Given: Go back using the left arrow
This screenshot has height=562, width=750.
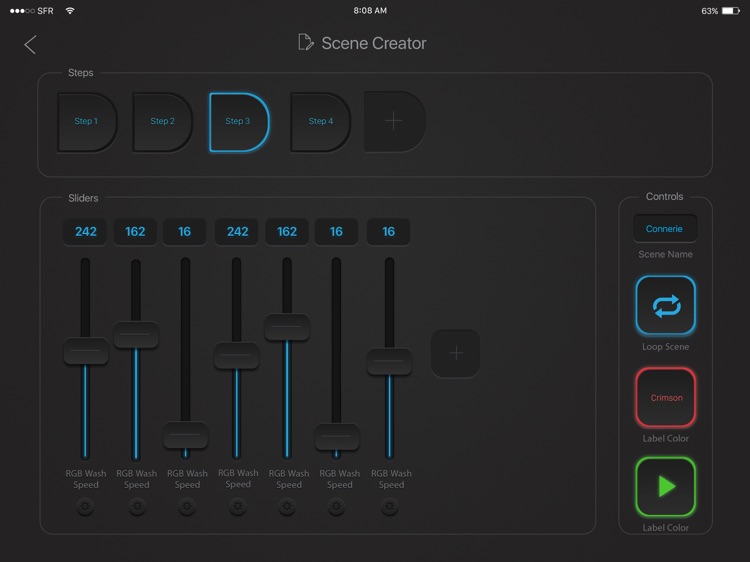Looking at the screenshot, I should pos(30,44).
